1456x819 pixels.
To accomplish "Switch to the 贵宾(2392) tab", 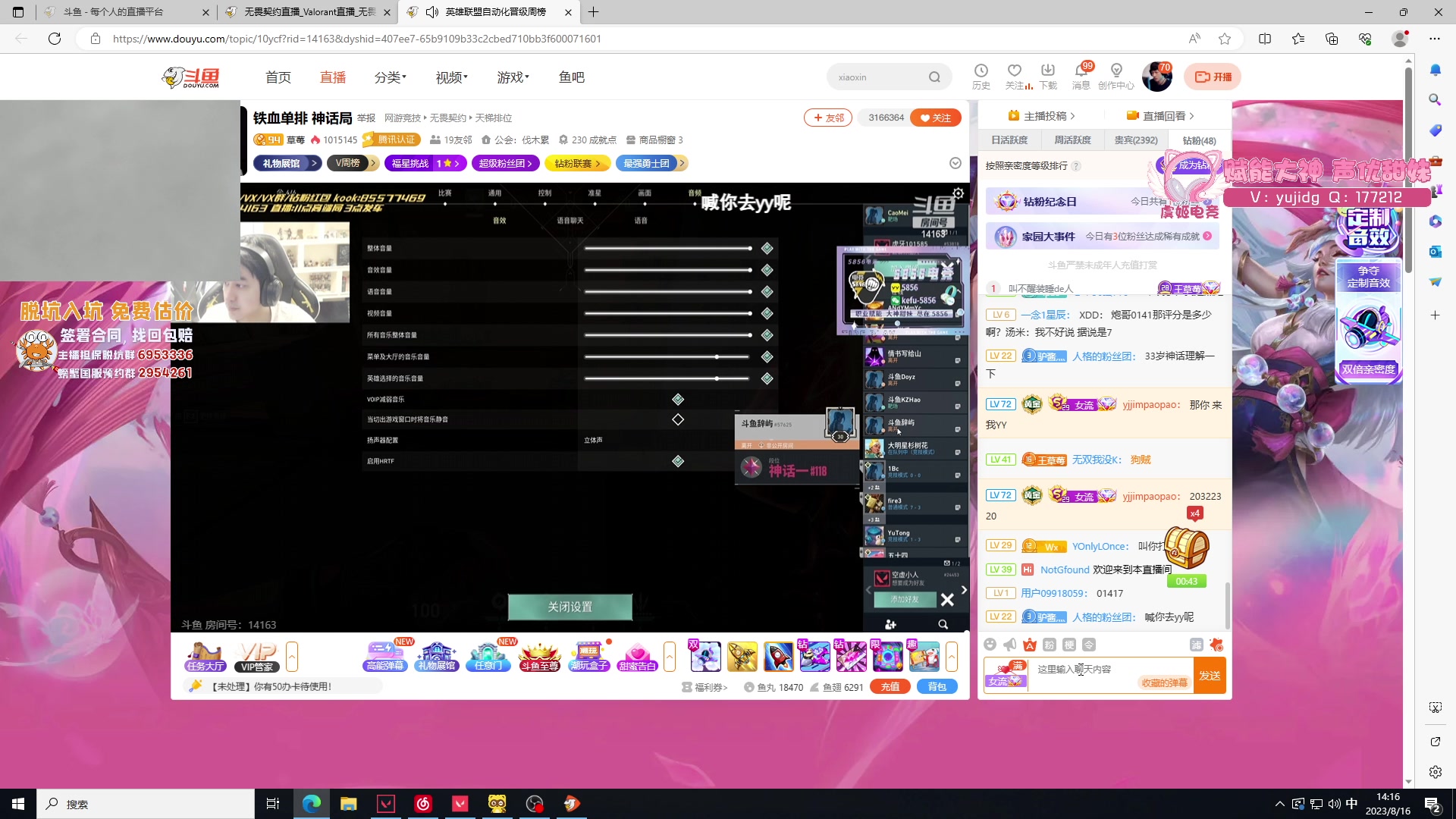I will click(x=1135, y=140).
